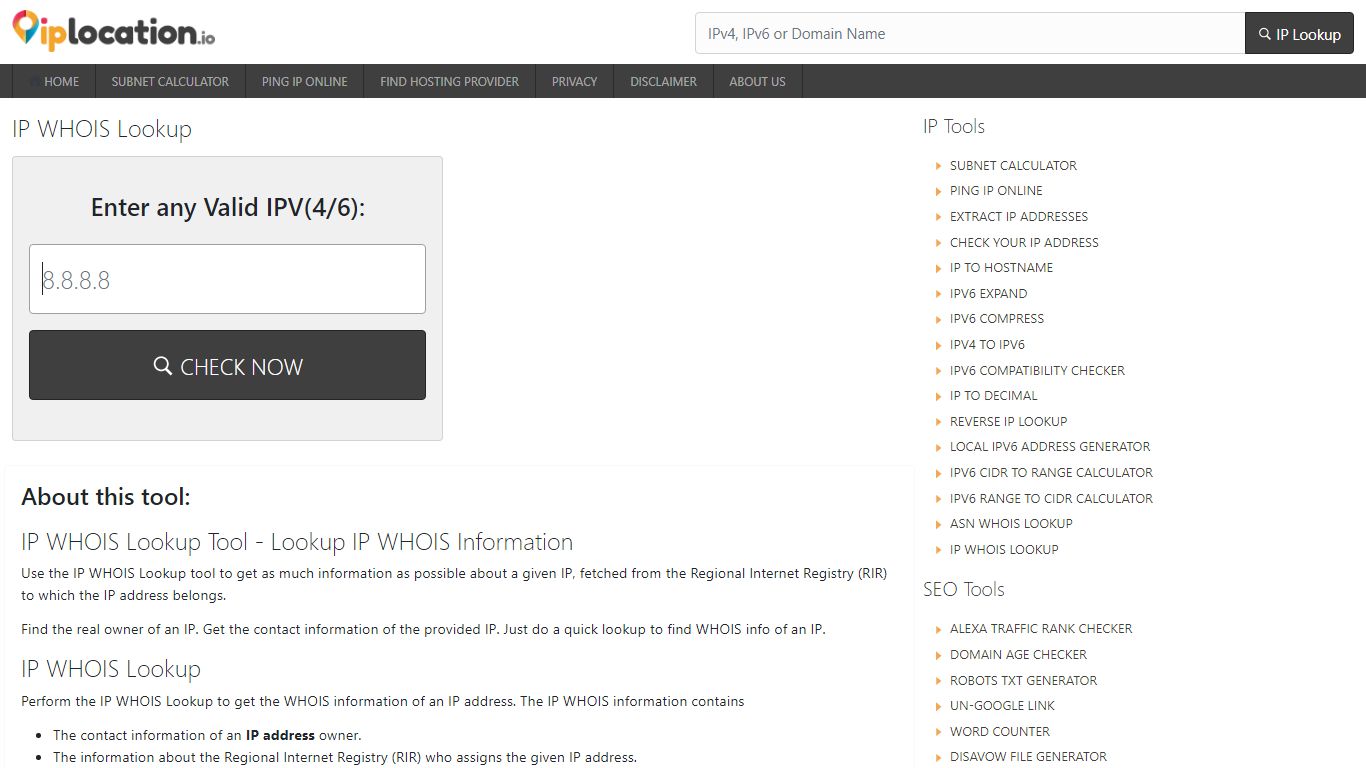Open SUBNET CALCULATOR in the navigation bar
Image resolution: width=1366 pixels, height=768 pixels.
[x=170, y=81]
